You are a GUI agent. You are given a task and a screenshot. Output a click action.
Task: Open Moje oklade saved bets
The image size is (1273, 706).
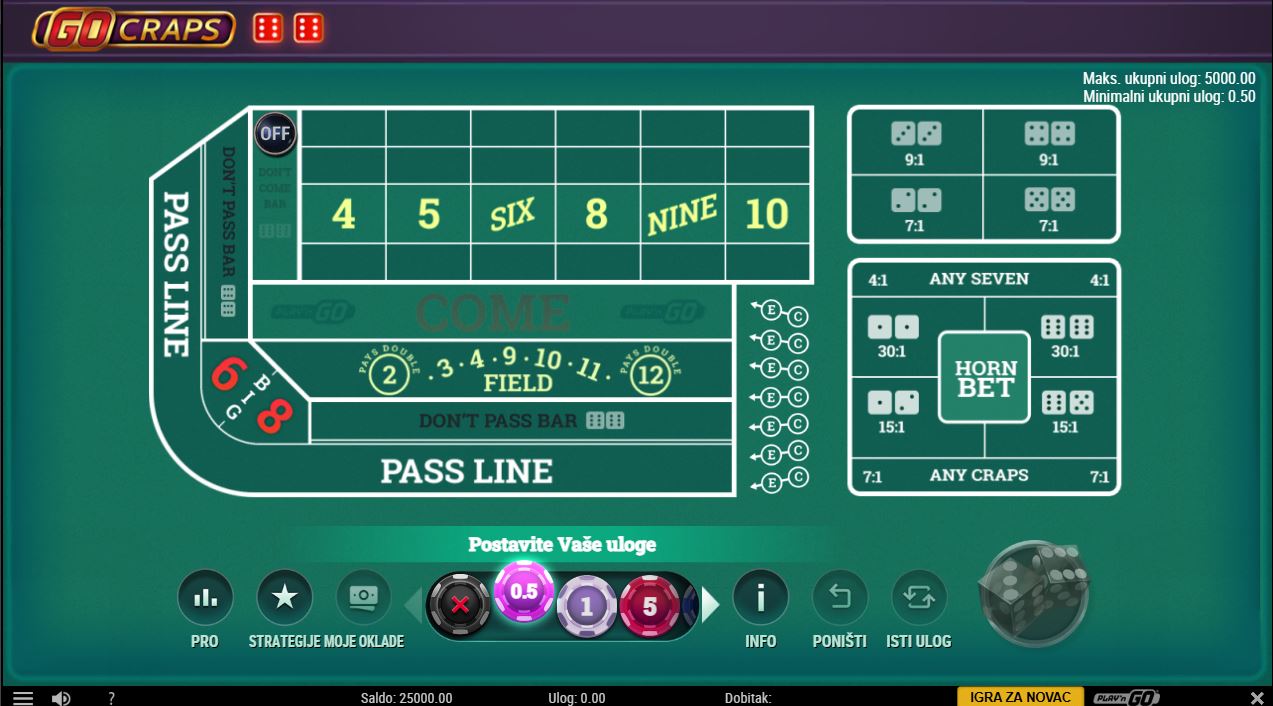(364, 598)
